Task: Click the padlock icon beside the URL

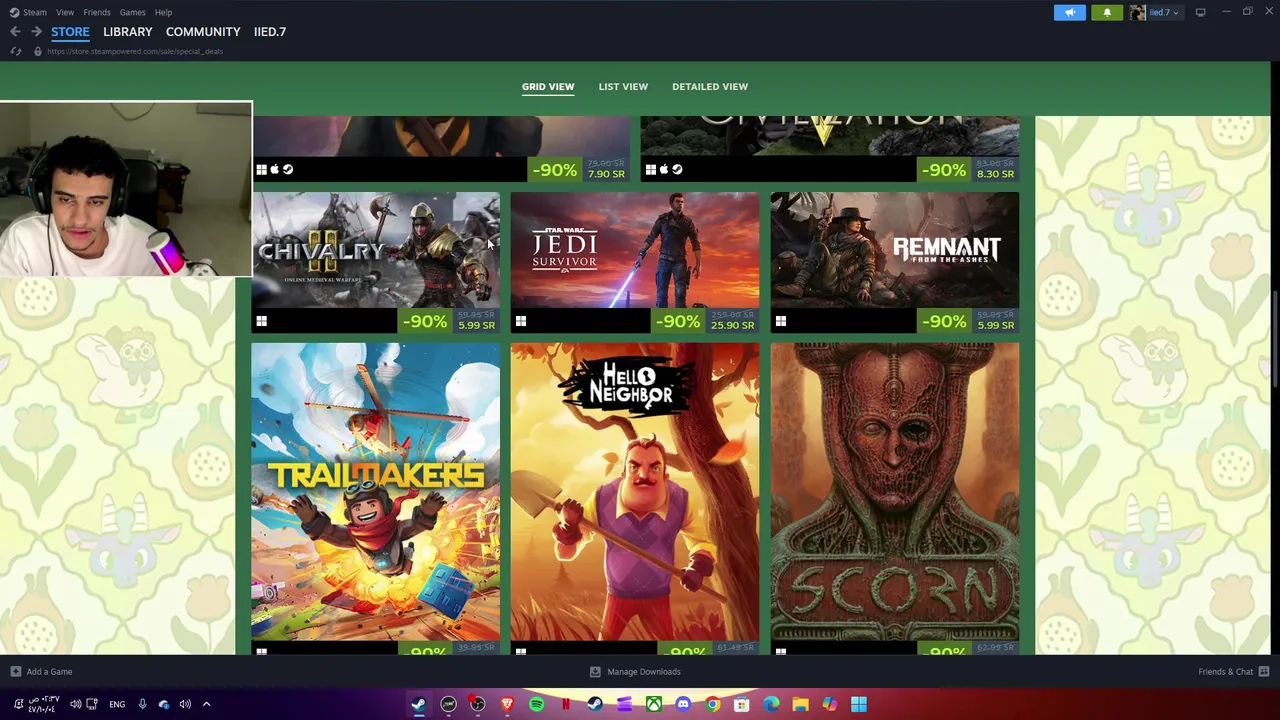Action: click(x=37, y=51)
